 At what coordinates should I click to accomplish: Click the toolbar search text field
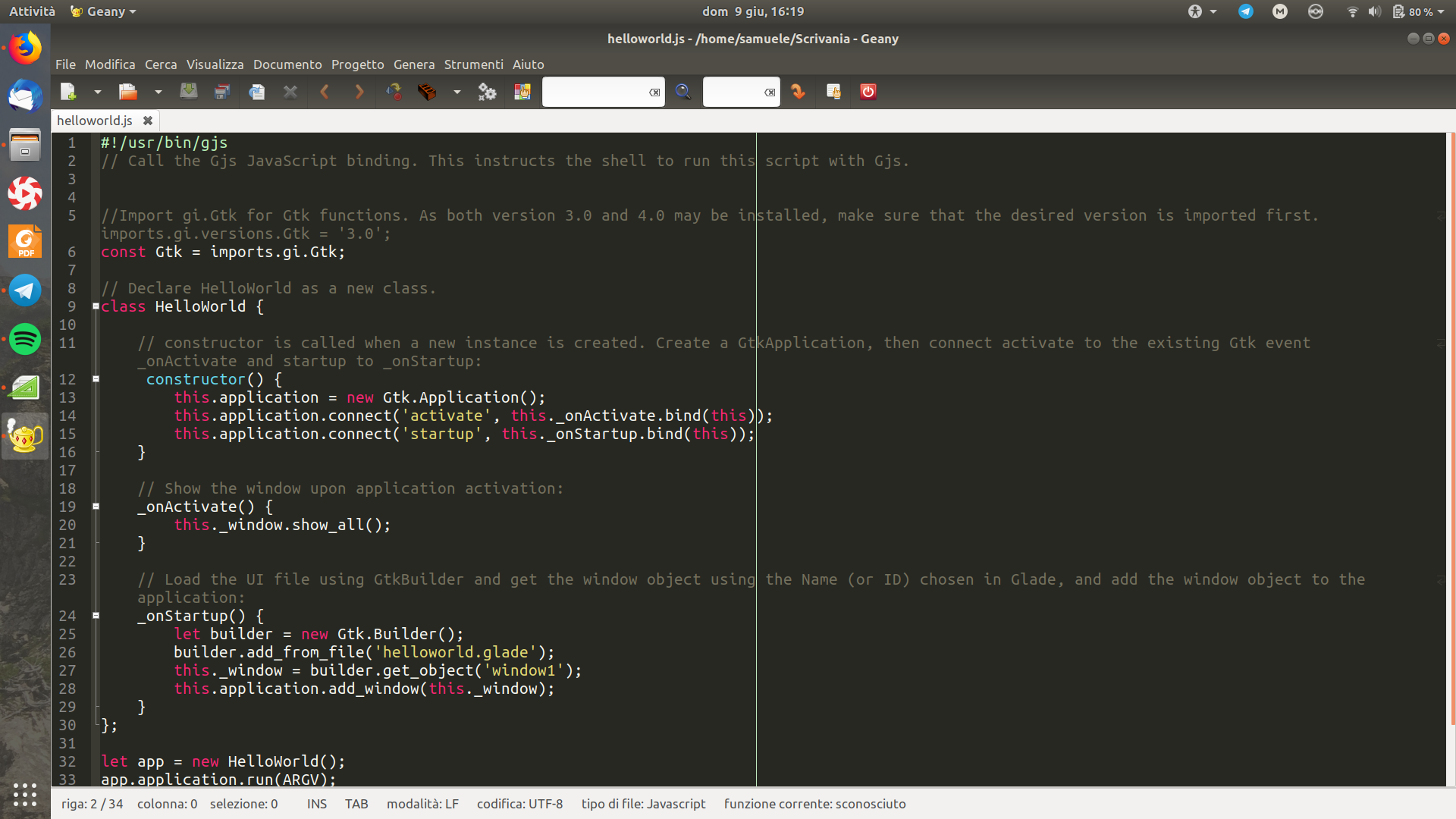pos(595,92)
